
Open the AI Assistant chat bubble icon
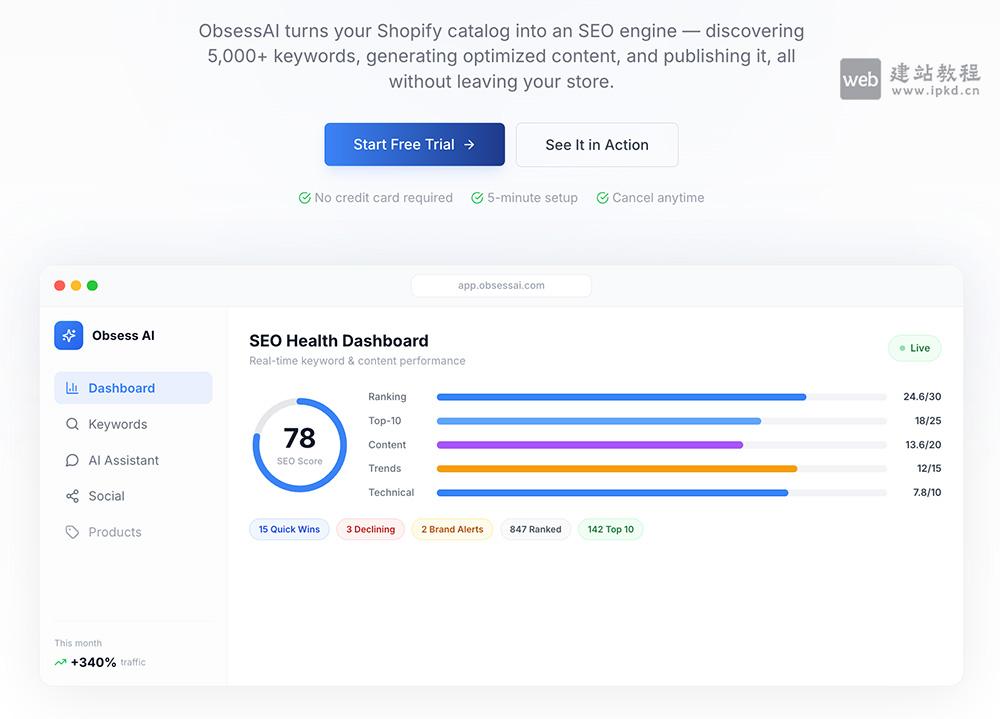[x=72, y=460]
